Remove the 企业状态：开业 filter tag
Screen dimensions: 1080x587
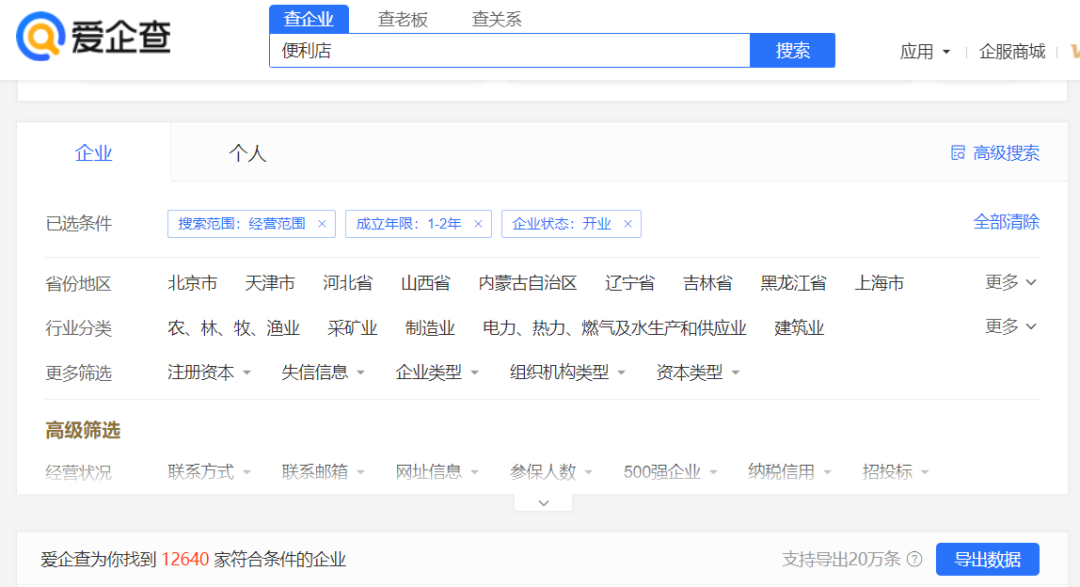click(628, 224)
